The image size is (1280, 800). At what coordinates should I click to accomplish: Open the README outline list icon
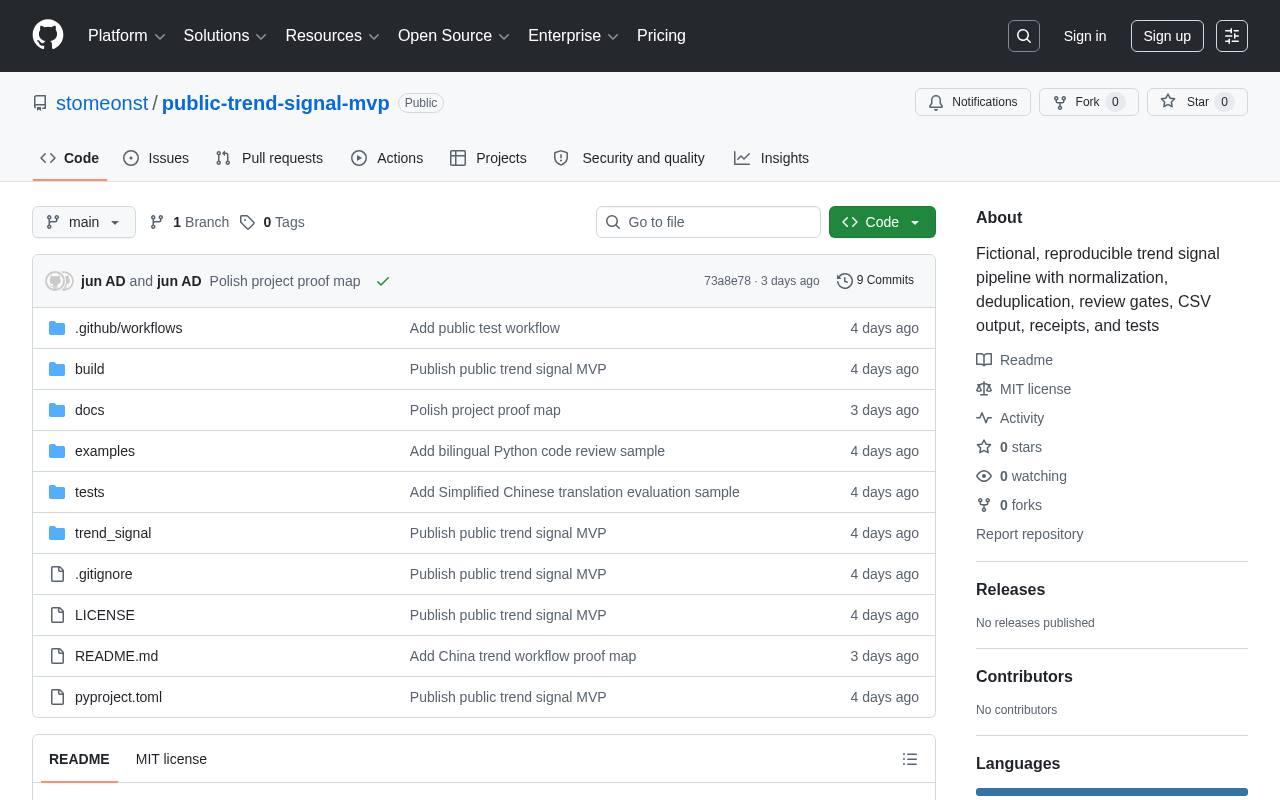(910, 759)
